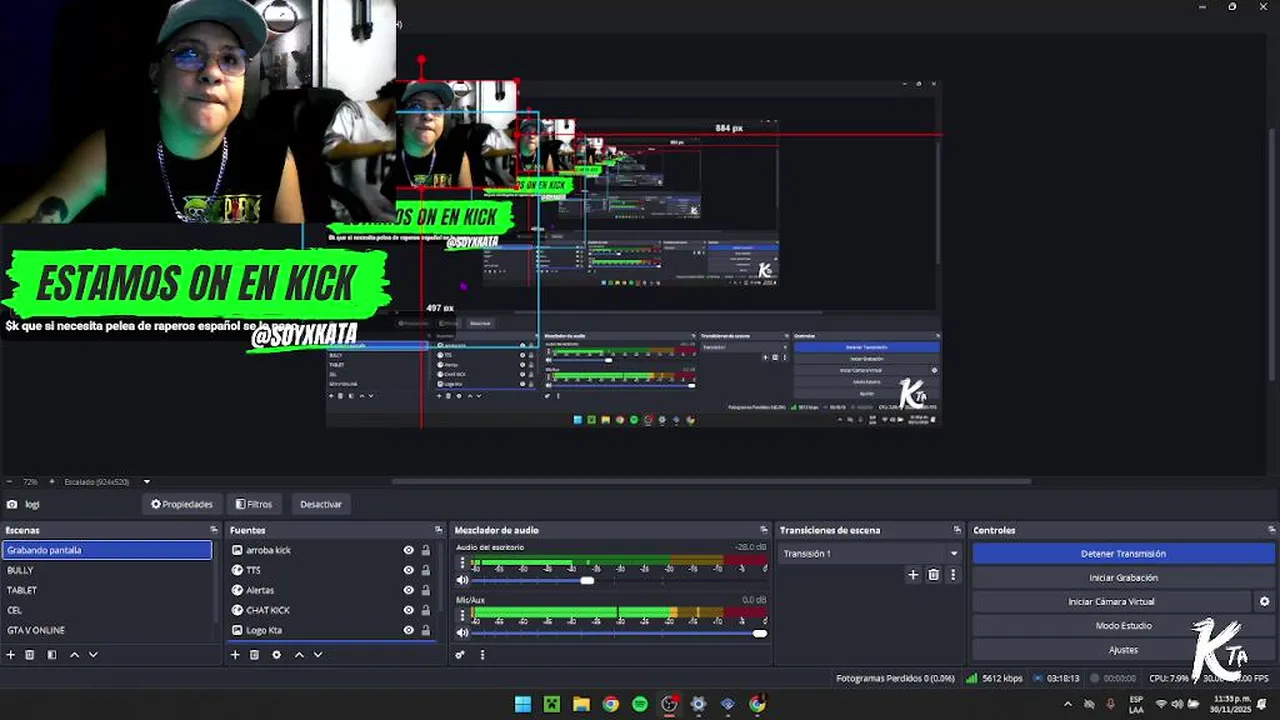Open the source Propiedades
The width and height of the screenshot is (1280, 720).
(x=182, y=504)
